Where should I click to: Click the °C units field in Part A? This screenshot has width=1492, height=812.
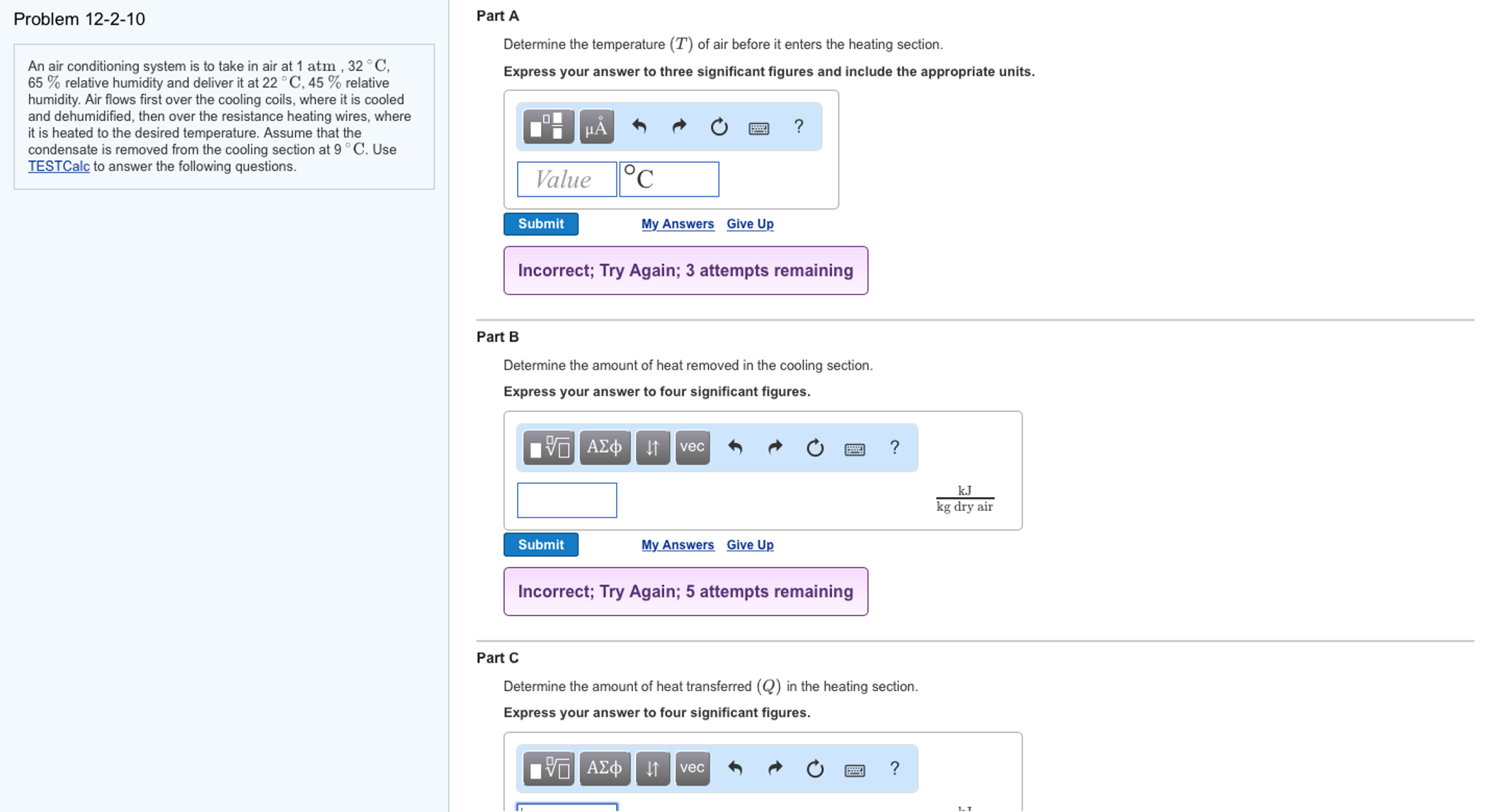(x=669, y=179)
